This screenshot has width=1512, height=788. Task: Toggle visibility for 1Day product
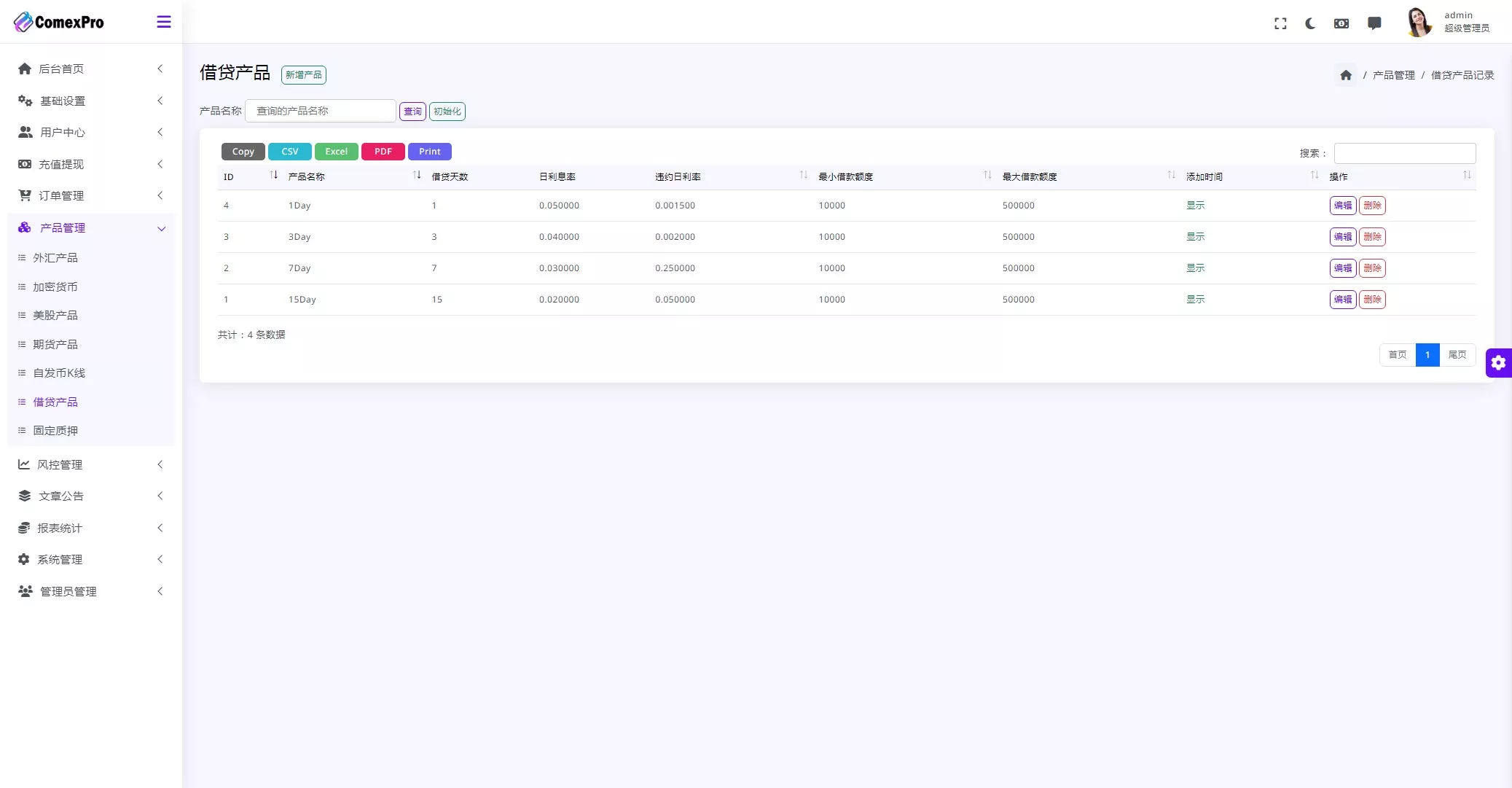(1196, 205)
